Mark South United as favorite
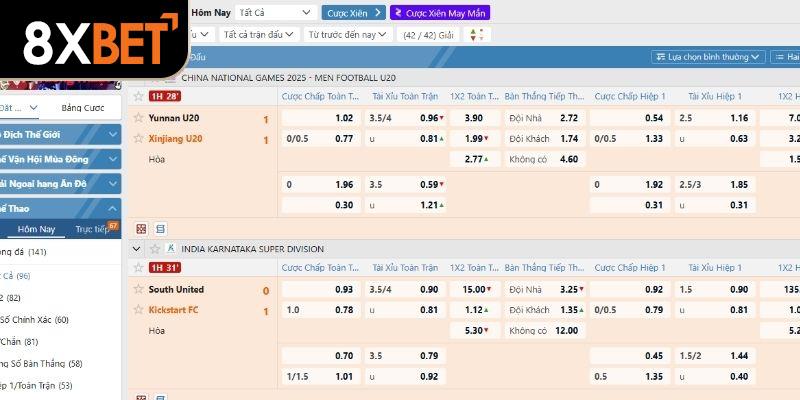 138,290
